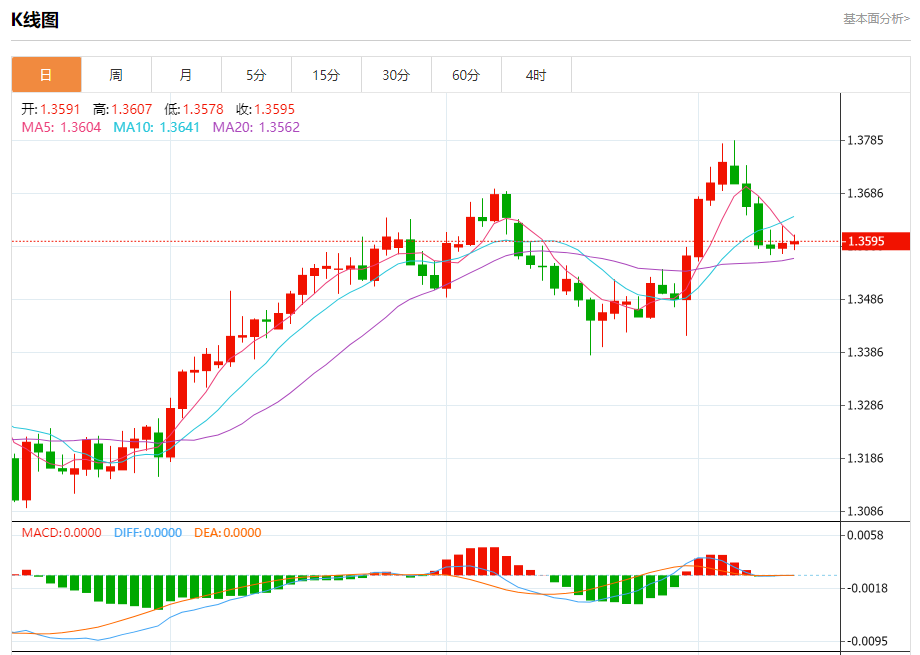This screenshot has height=655, width=920.
Task: Switch to the 月 monthly tab
Action: pyautogui.click(x=186, y=75)
